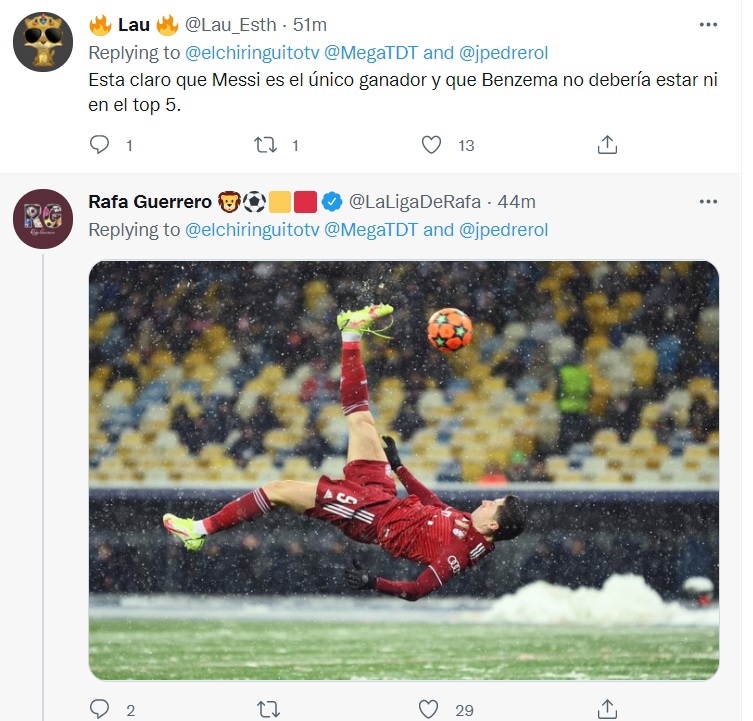Retweet Rafa Guerrero's photo tweet
The width and height of the screenshot is (753, 721).
pyautogui.click(x=268, y=709)
